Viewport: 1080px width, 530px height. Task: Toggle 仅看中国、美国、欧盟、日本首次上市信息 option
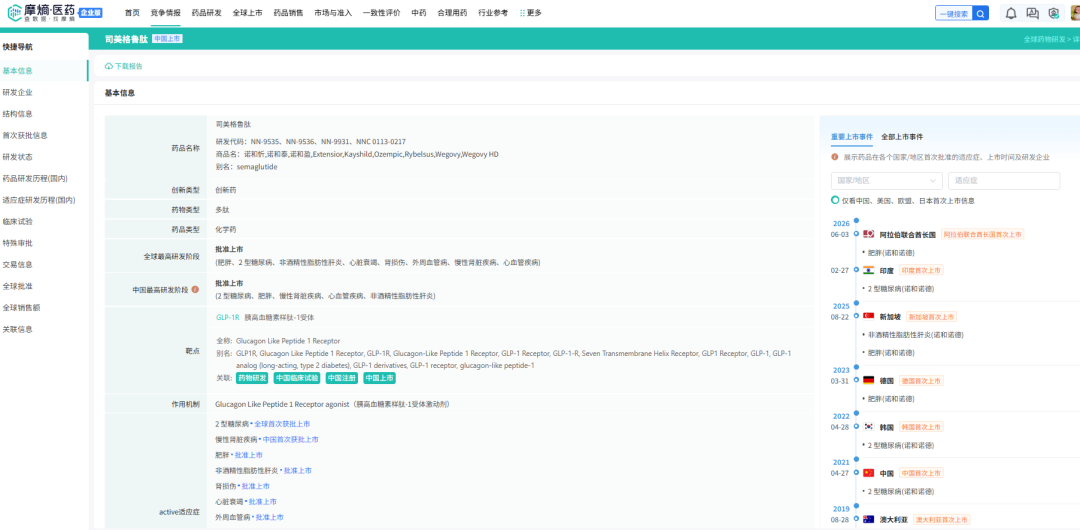point(835,201)
